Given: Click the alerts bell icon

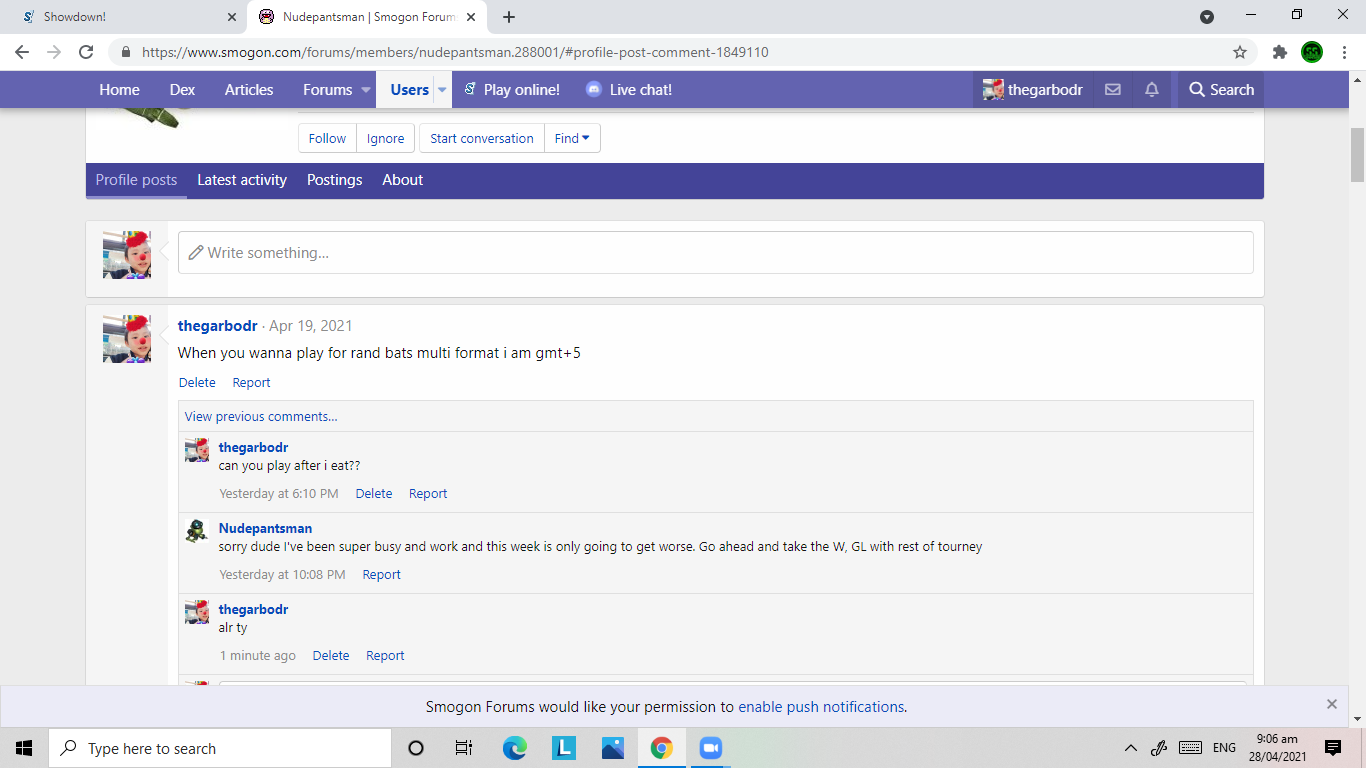Looking at the screenshot, I should (1152, 90).
